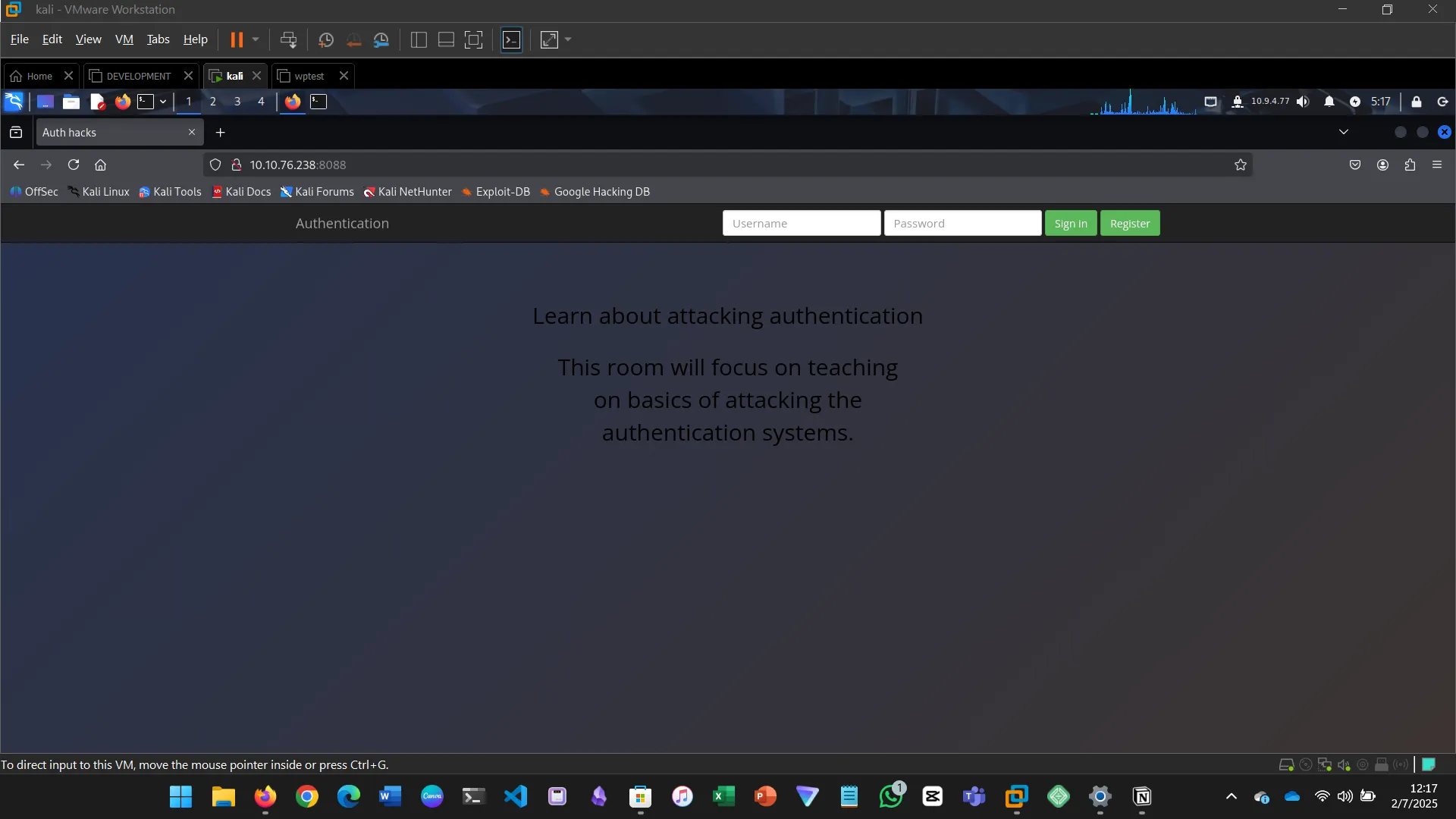
Task: Expand the pause button dropdown arrow
Action: tap(256, 39)
